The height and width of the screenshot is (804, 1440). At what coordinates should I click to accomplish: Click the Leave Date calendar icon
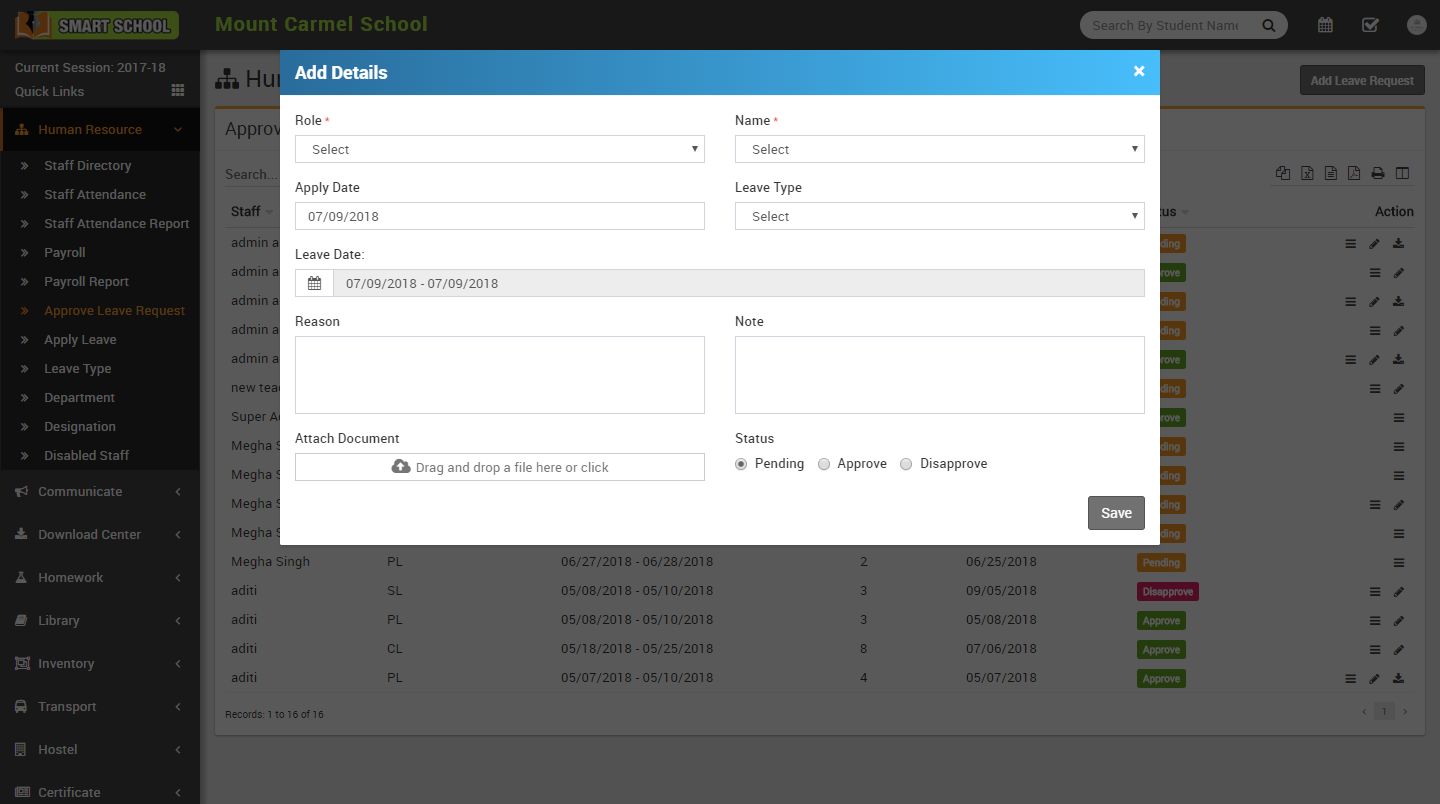point(314,283)
